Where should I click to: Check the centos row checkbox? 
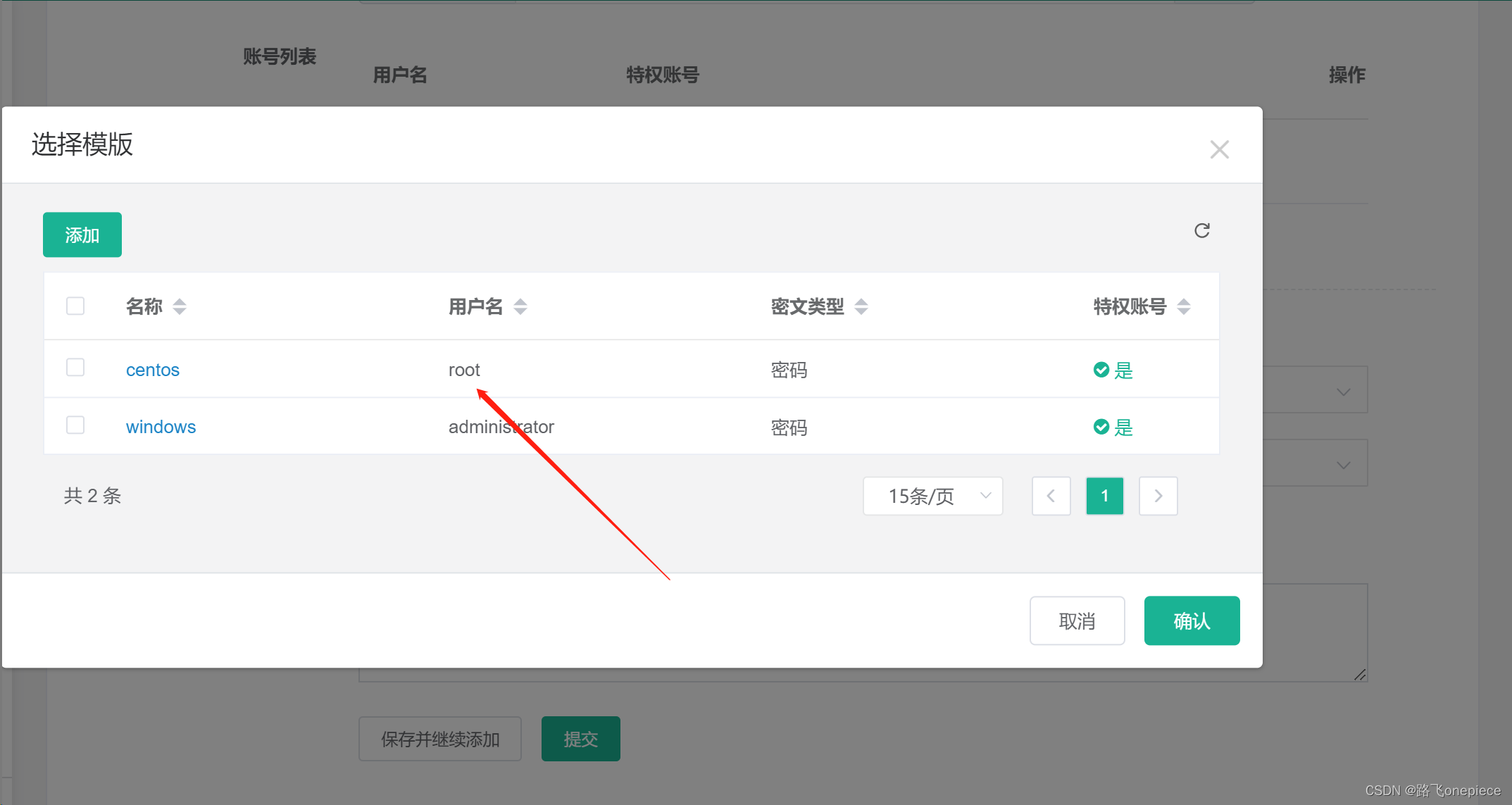click(x=75, y=367)
